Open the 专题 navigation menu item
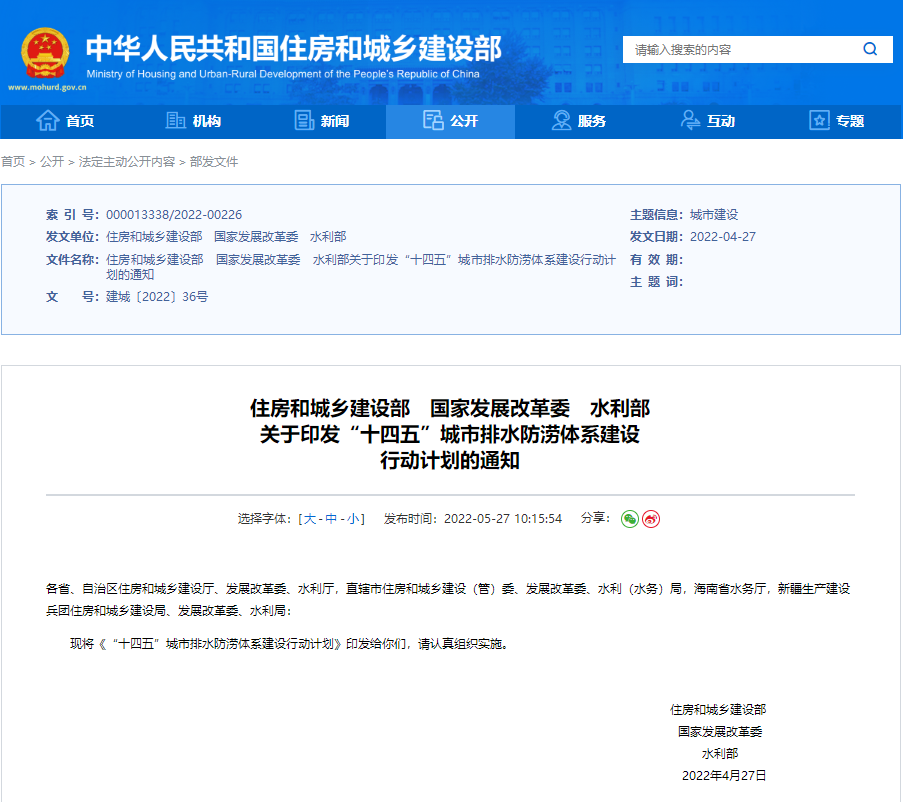 [850, 121]
